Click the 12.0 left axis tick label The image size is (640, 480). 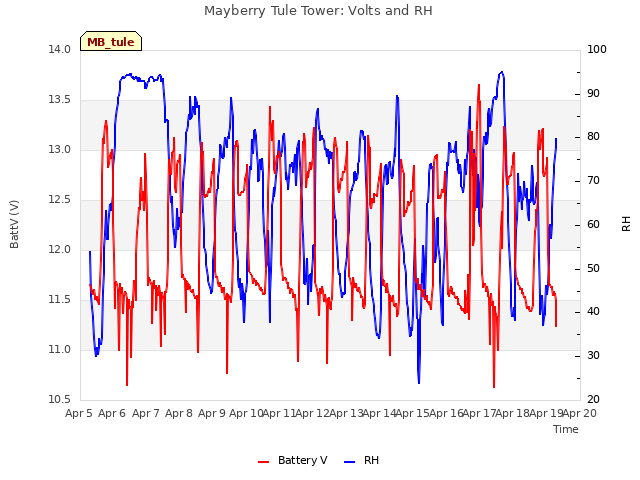[x=59, y=249]
